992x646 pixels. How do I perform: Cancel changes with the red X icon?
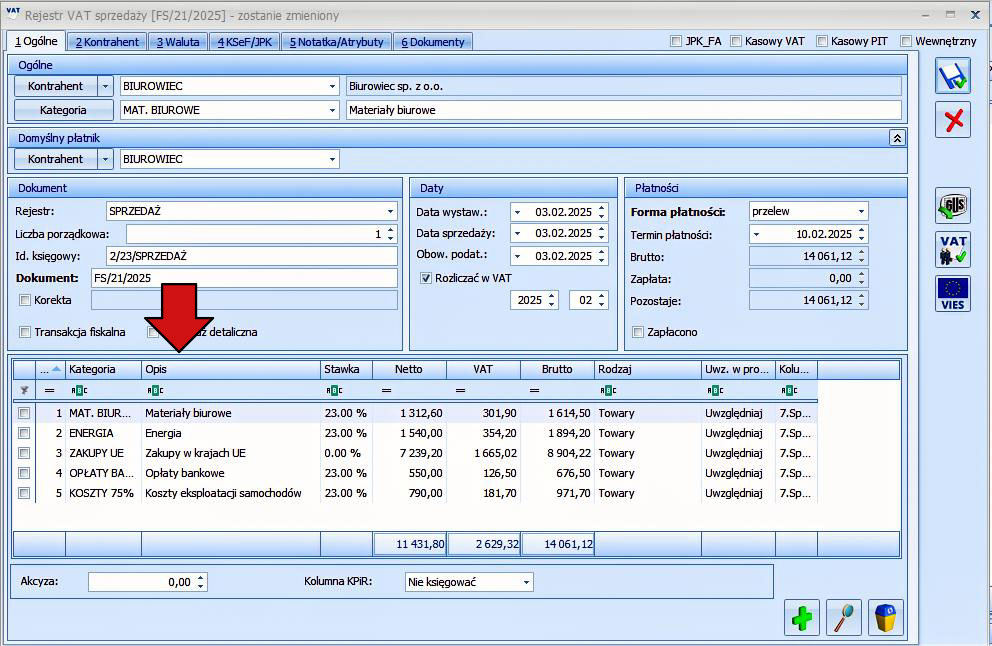(x=953, y=120)
